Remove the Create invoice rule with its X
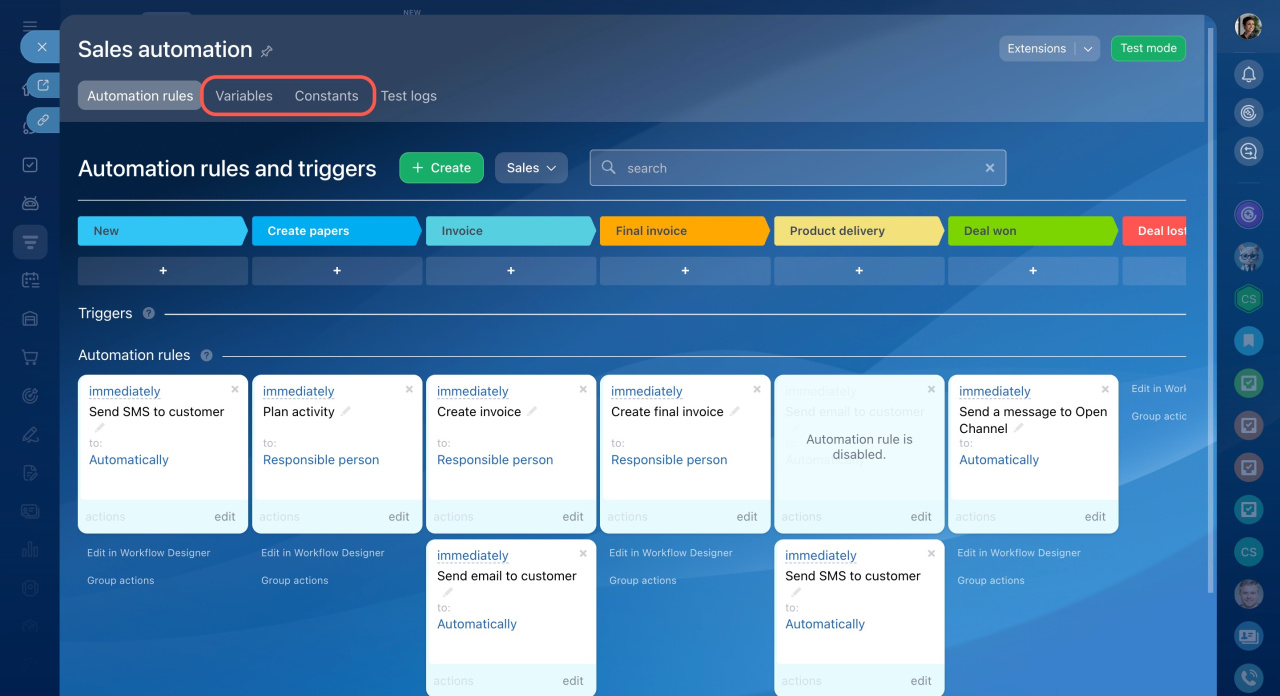This screenshot has height=696, width=1280. pyautogui.click(x=583, y=389)
